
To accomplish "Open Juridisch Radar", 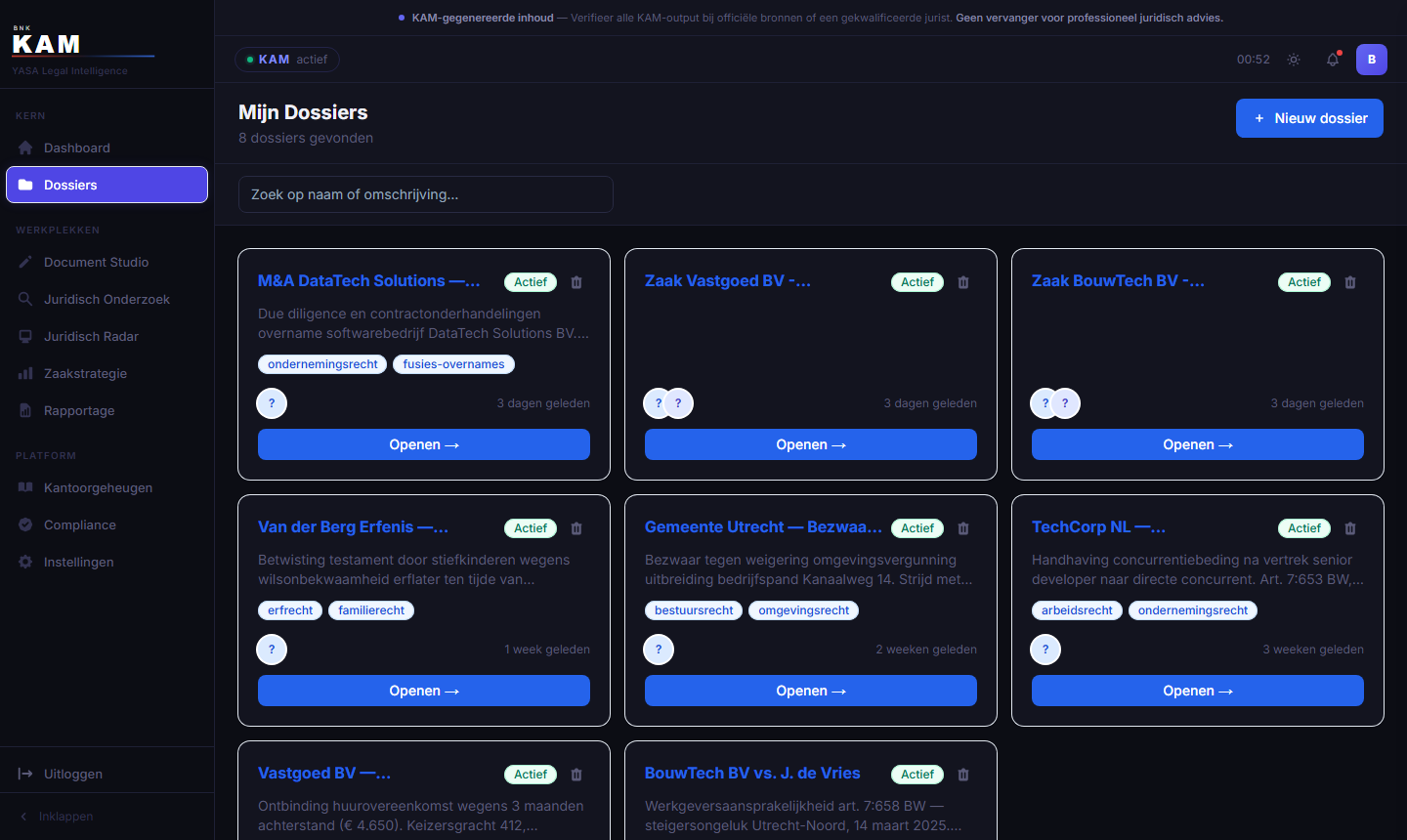I will [107, 336].
